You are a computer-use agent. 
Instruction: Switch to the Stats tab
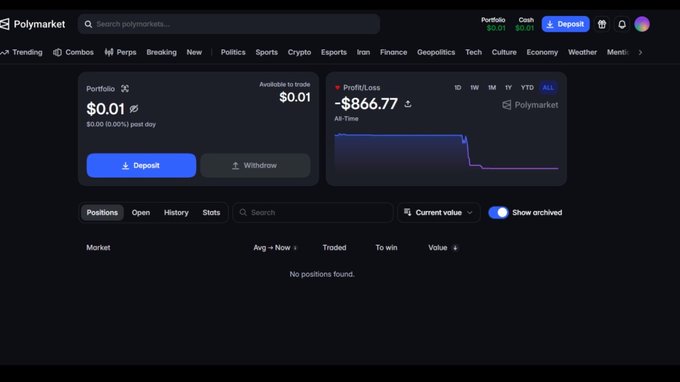coord(211,212)
